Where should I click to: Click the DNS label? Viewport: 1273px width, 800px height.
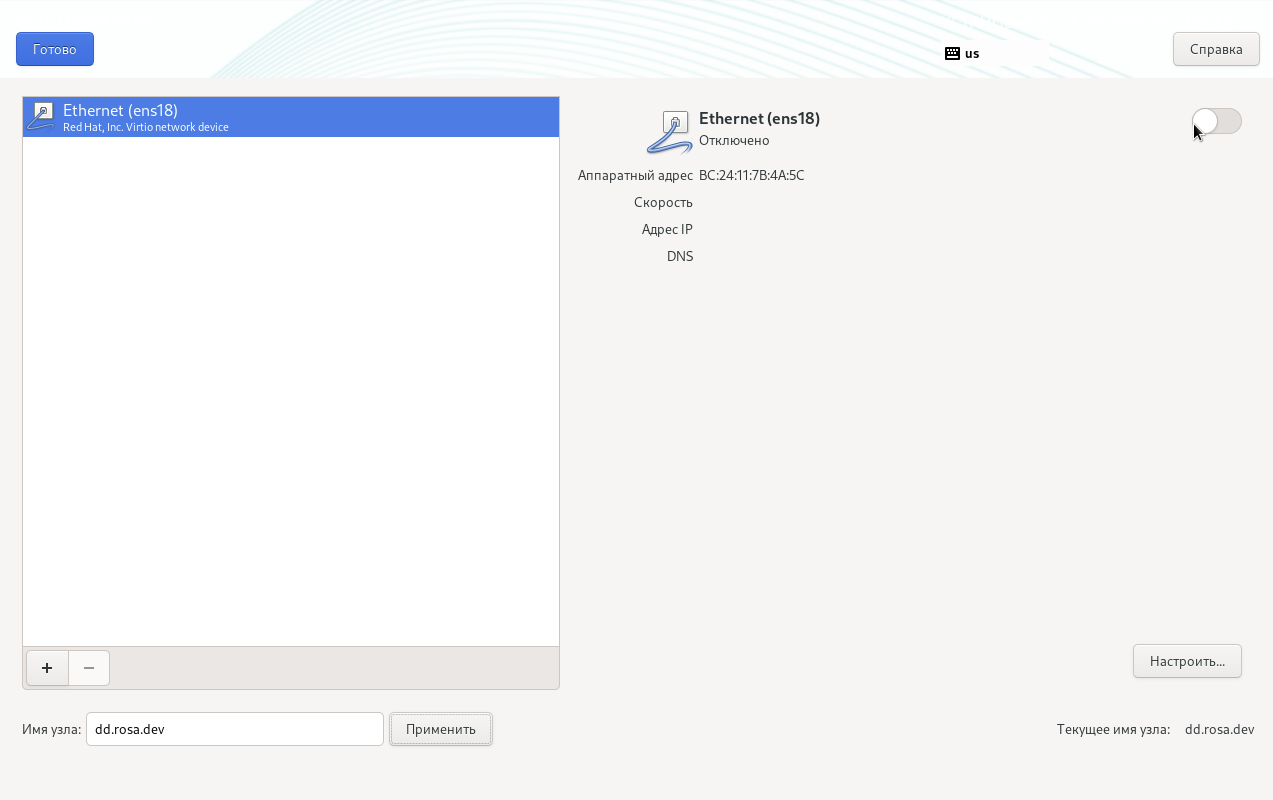(680, 256)
